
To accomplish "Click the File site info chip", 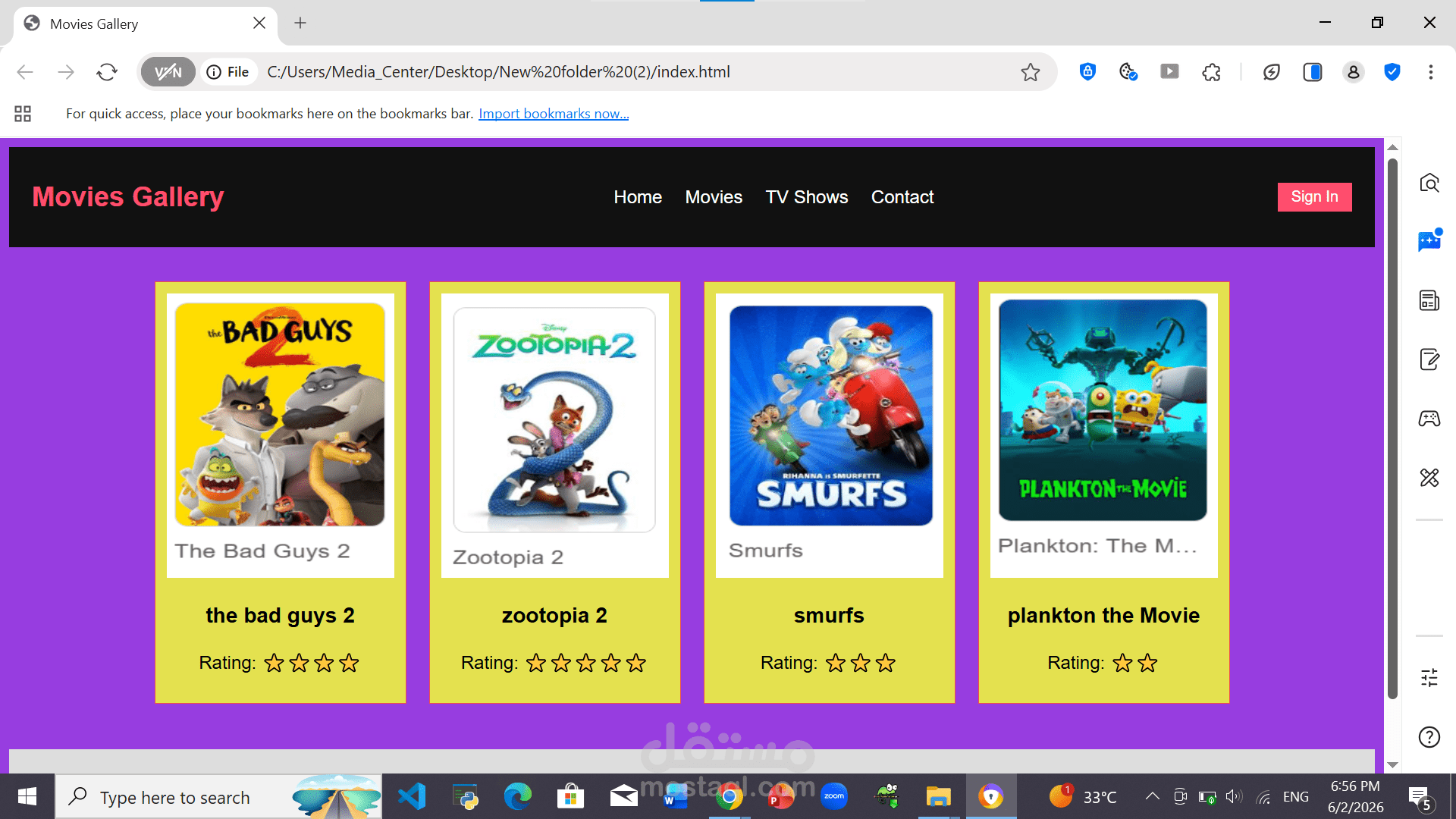I will 228,72.
